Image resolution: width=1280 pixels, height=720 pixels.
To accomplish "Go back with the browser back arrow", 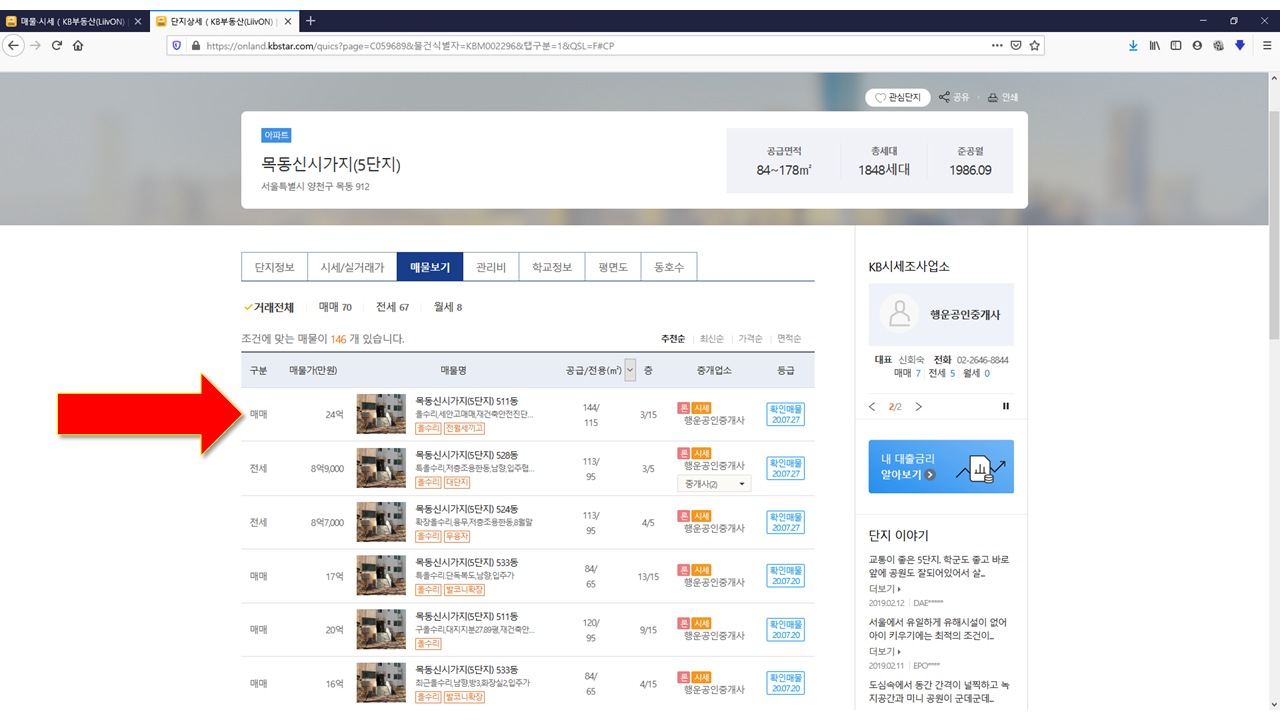I will coord(14,45).
